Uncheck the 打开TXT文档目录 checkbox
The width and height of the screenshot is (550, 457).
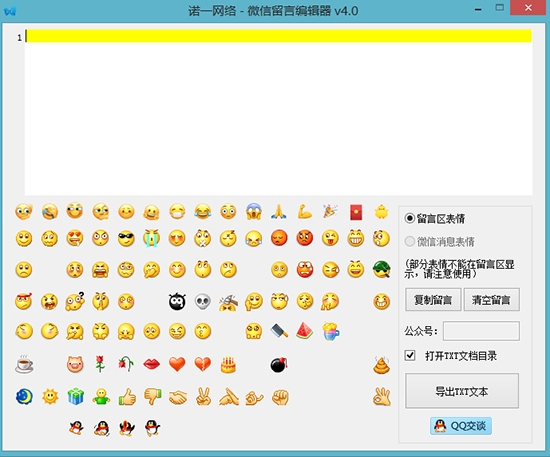point(410,356)
